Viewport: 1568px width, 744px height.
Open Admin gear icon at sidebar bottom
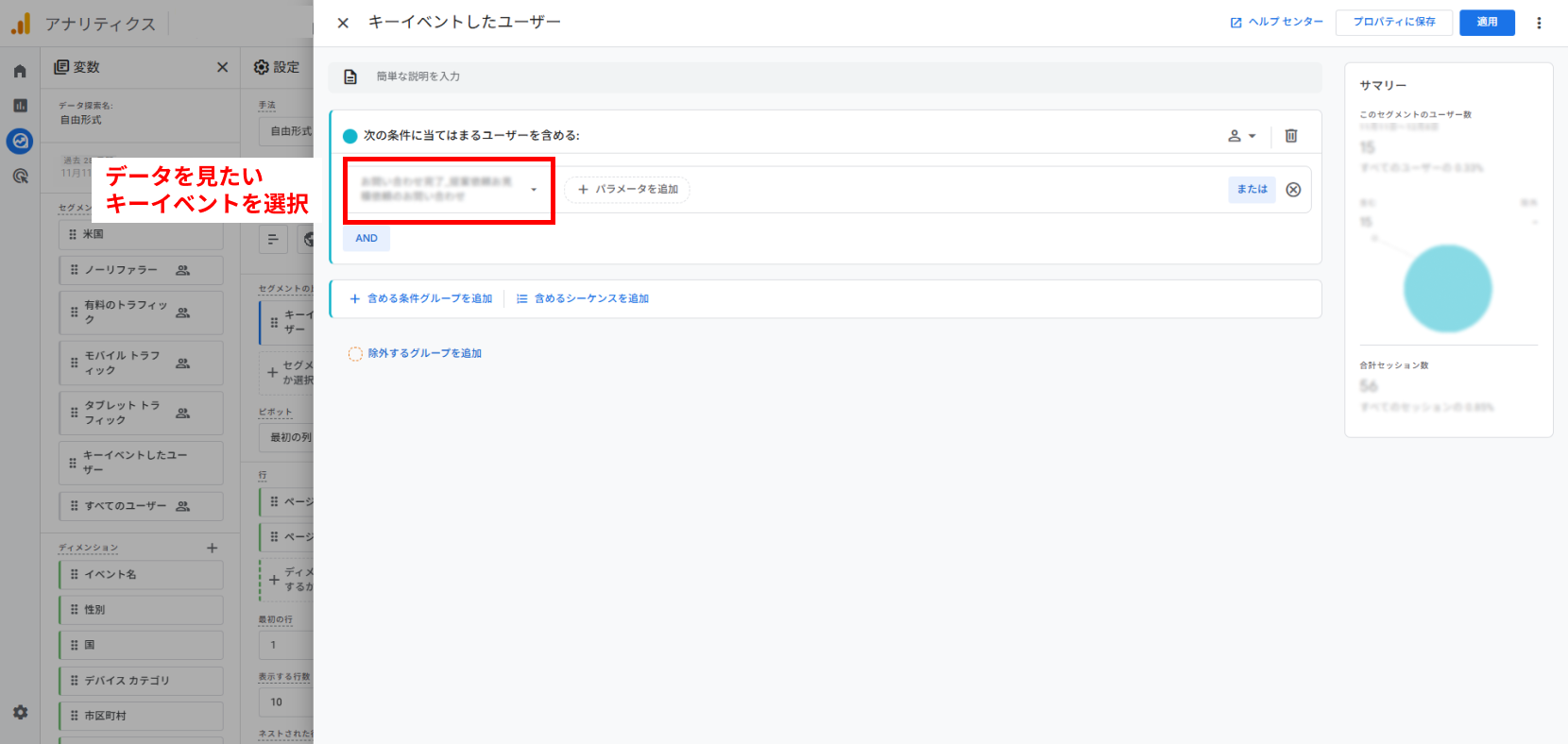pyautogui.click(x=20, y=713)
